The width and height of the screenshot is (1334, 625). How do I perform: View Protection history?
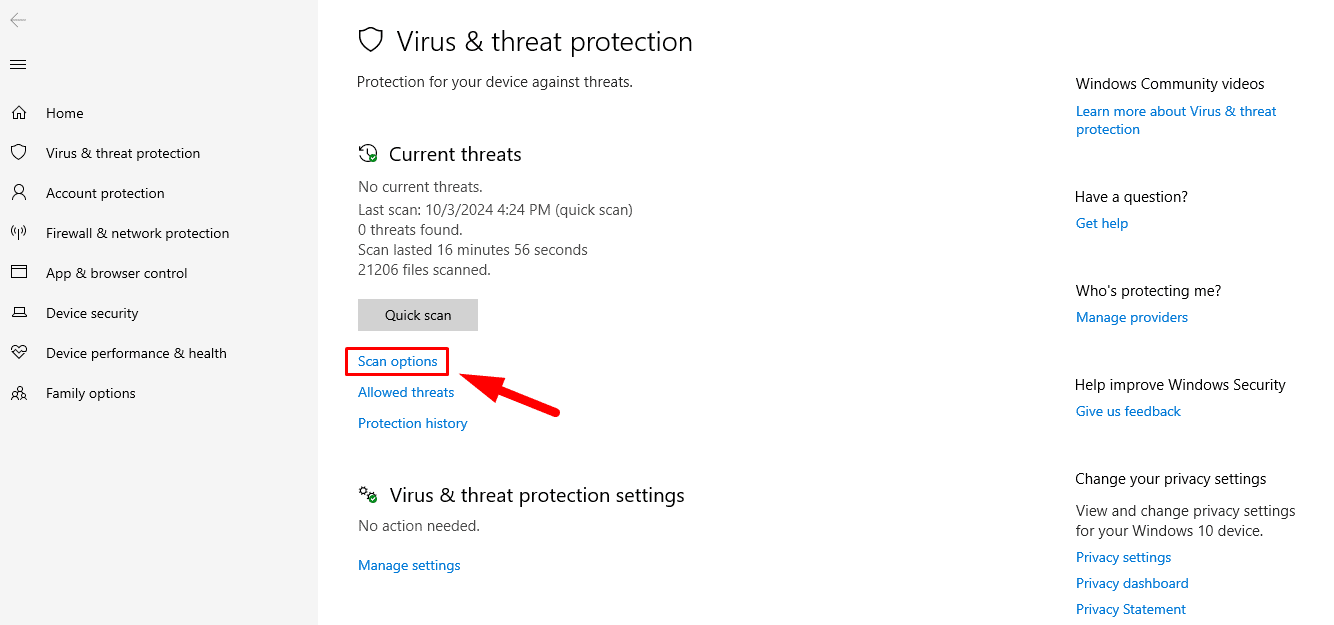pos(412,423)
